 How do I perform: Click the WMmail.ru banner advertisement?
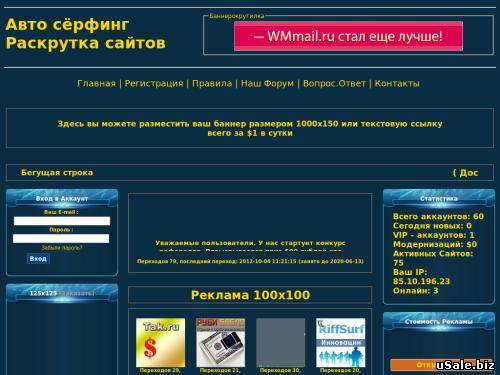[348, 36]
